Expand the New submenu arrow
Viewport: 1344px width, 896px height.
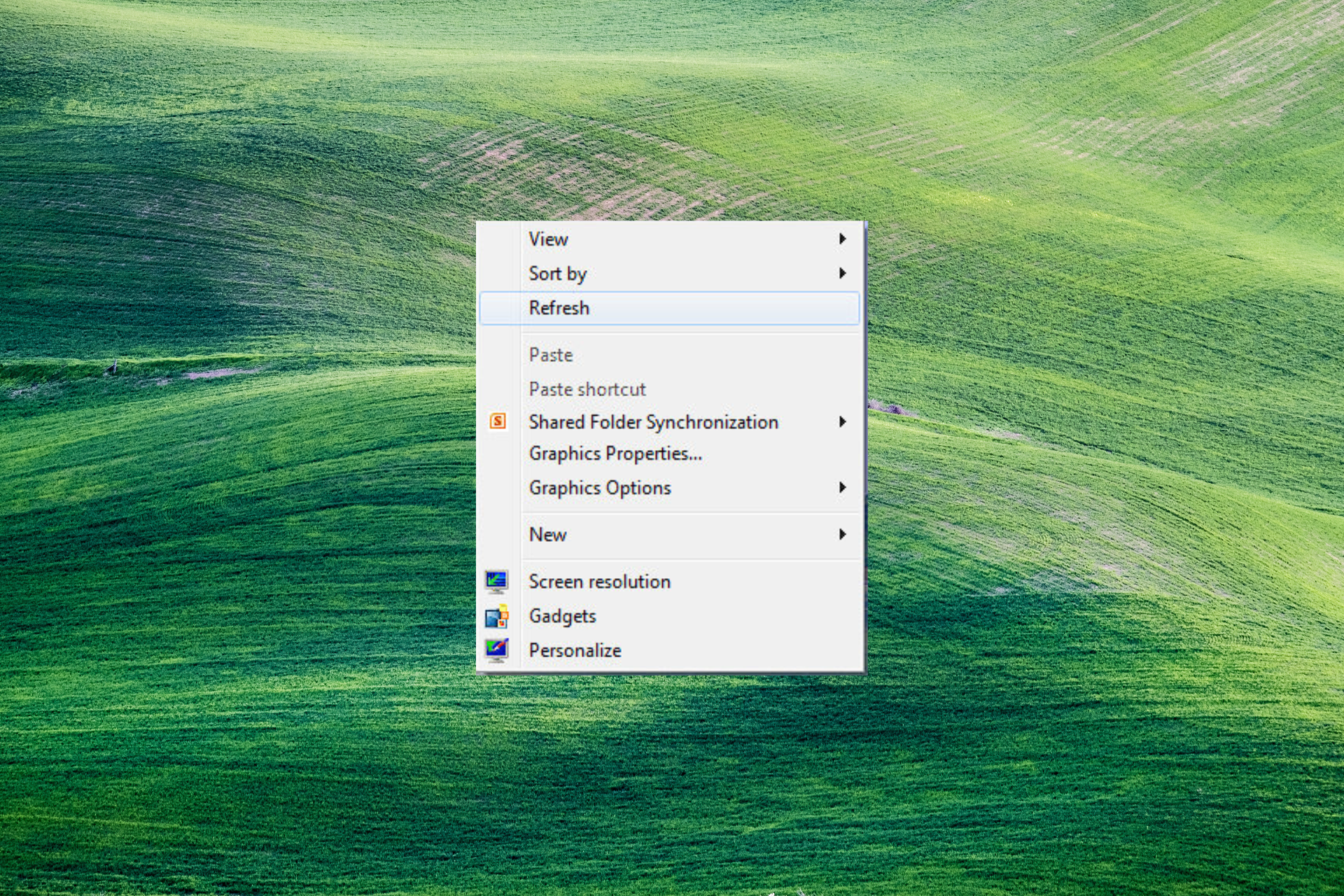(x=843, y=534)
